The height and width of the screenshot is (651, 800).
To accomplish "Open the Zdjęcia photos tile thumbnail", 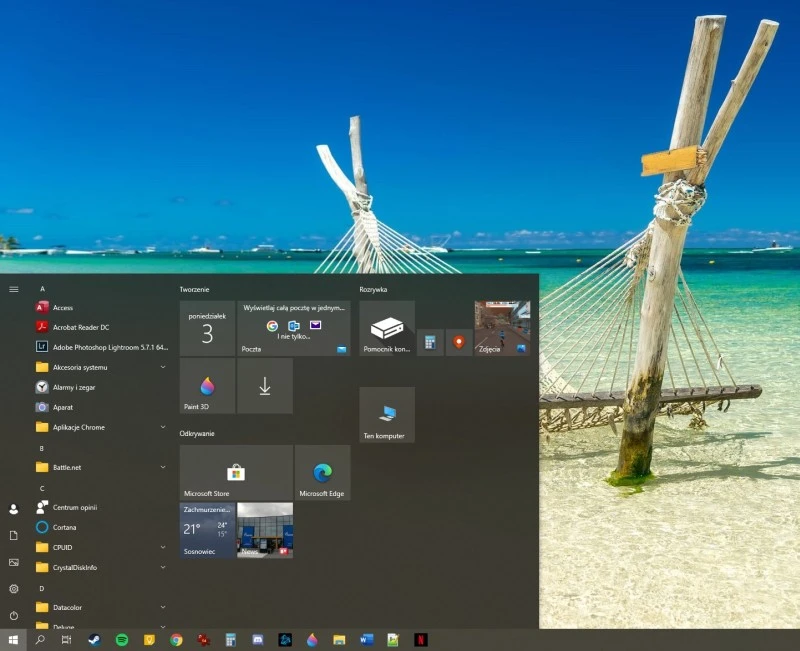I will click(502, 328).
